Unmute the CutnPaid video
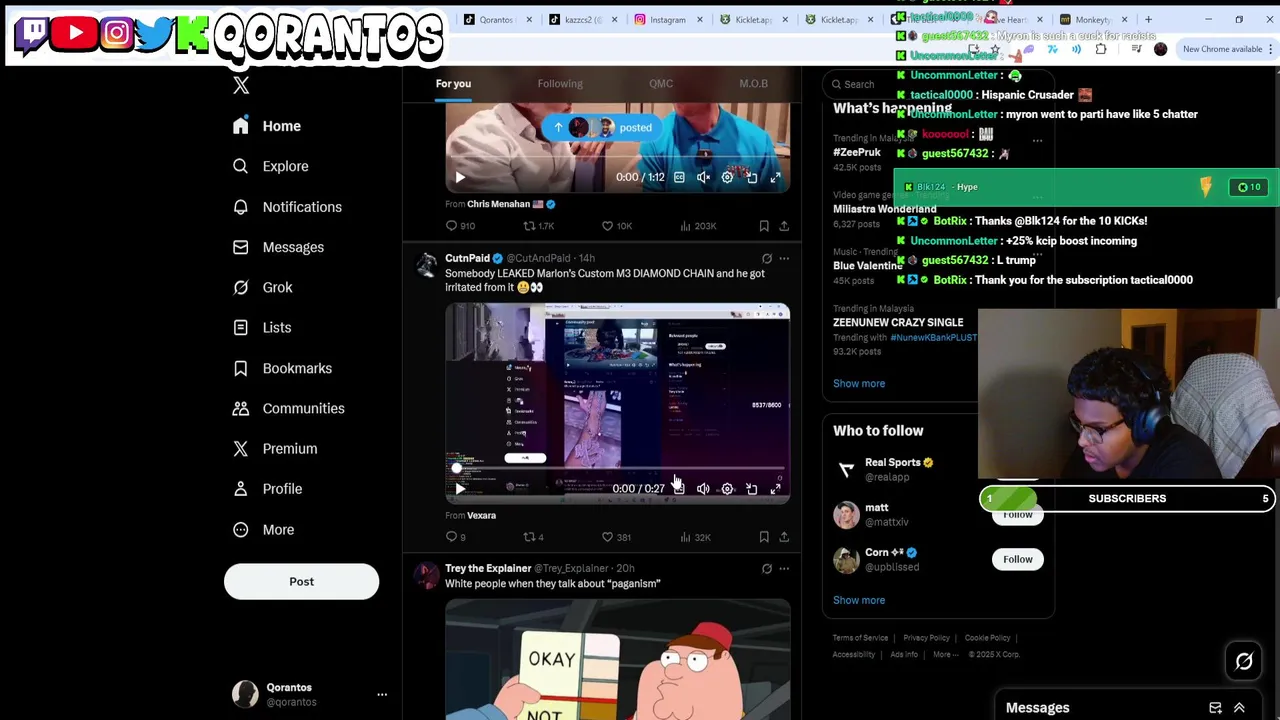Screen dimensions: 1280x720 click(703, 489)
